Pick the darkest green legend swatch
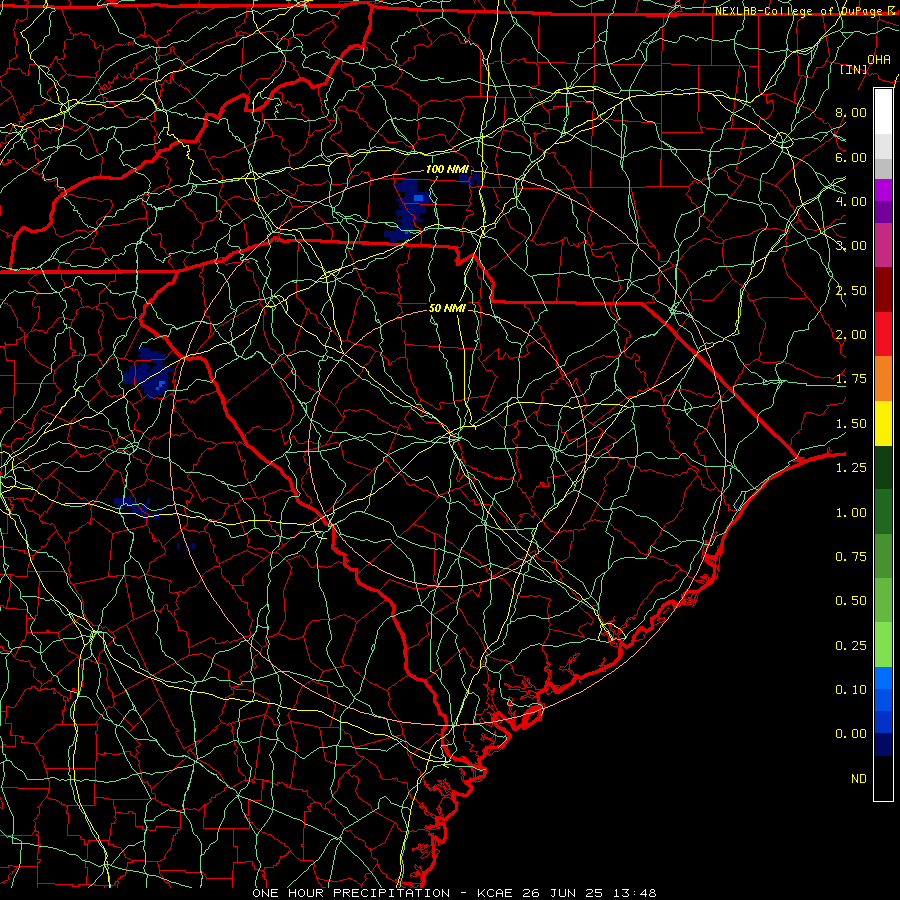Image resolution: width=900 pixels, height=900 pixels. (883, 467)
